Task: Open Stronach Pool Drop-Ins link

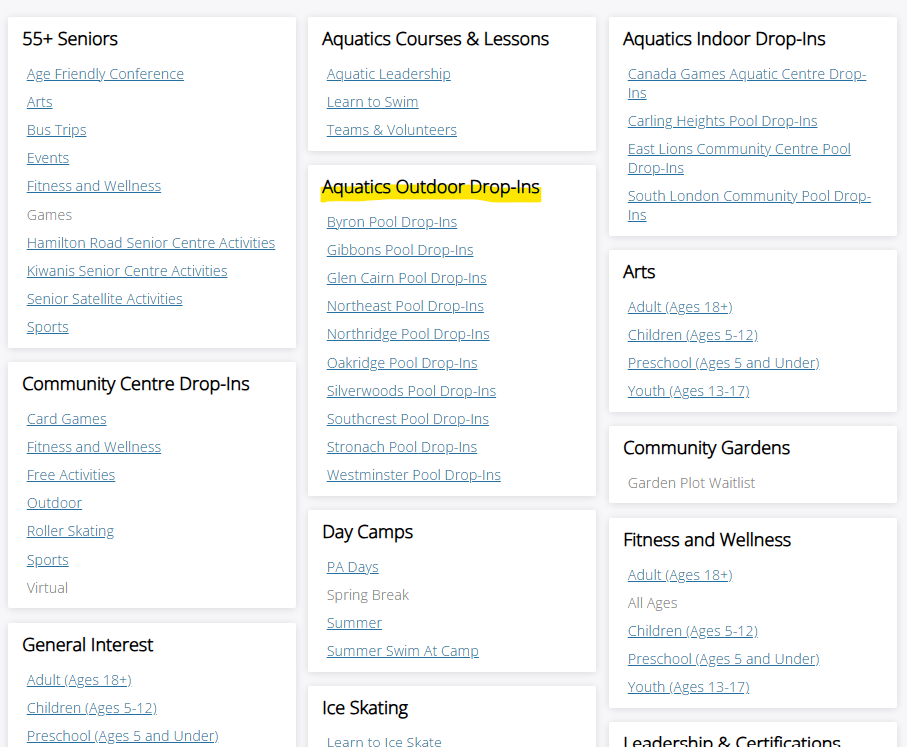Action: tap(402, 447)
